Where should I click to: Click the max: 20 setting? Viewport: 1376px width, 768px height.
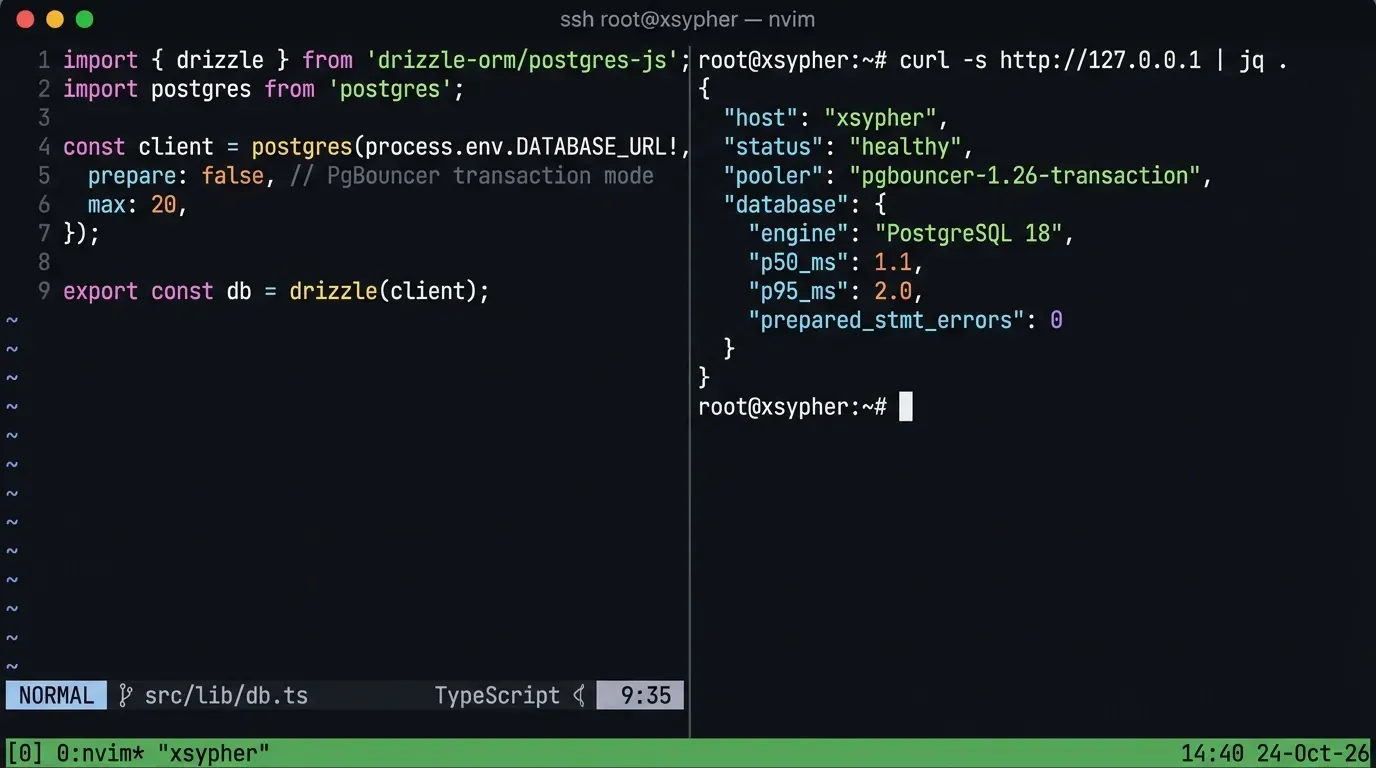click(132, 205)
